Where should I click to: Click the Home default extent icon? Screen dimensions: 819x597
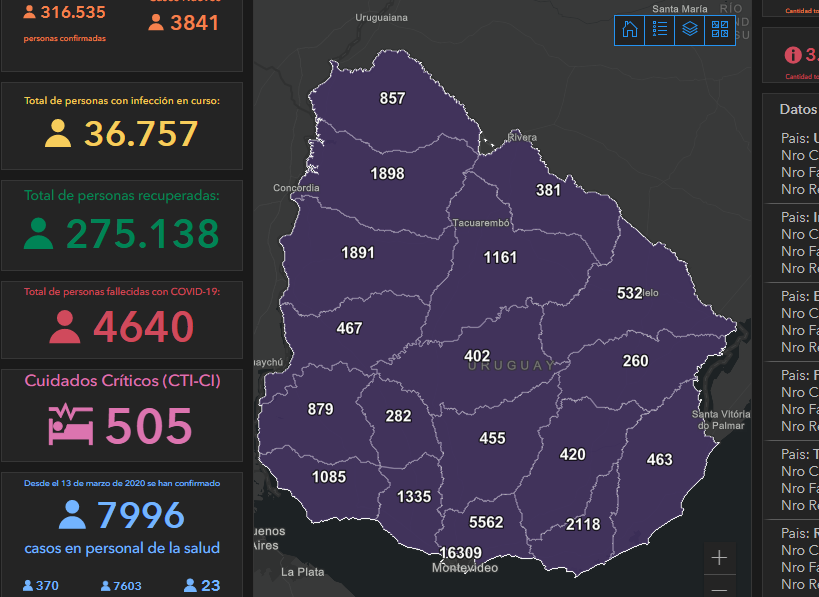coord(629,30)
